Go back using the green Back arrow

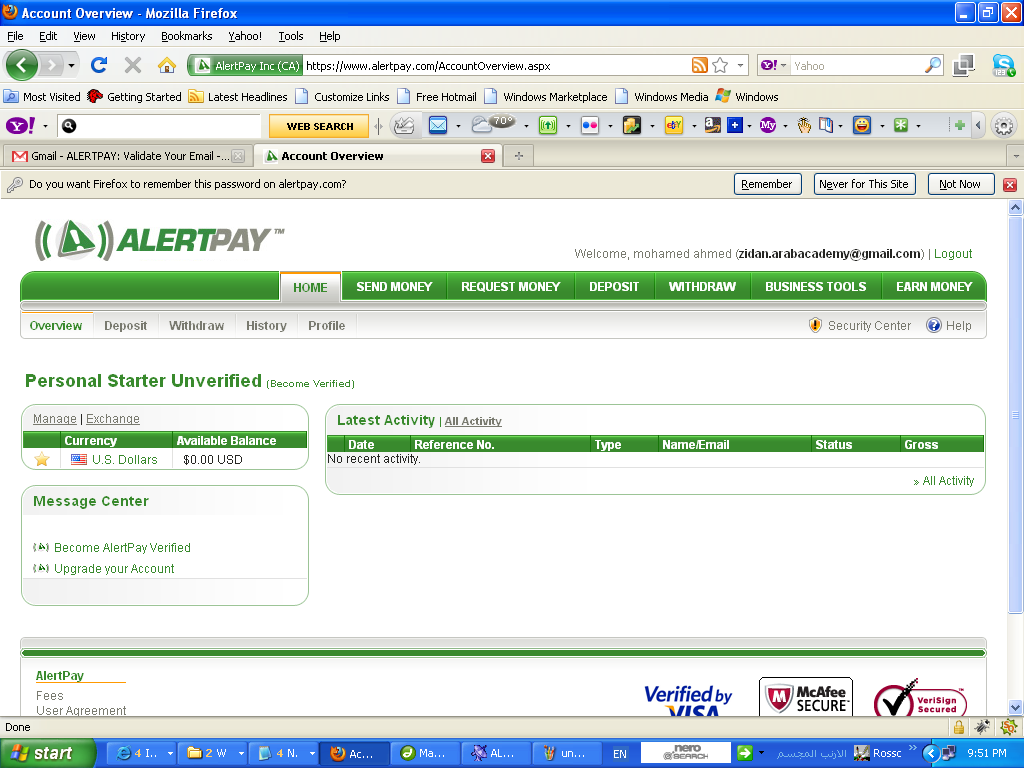(x=22, y=65)
